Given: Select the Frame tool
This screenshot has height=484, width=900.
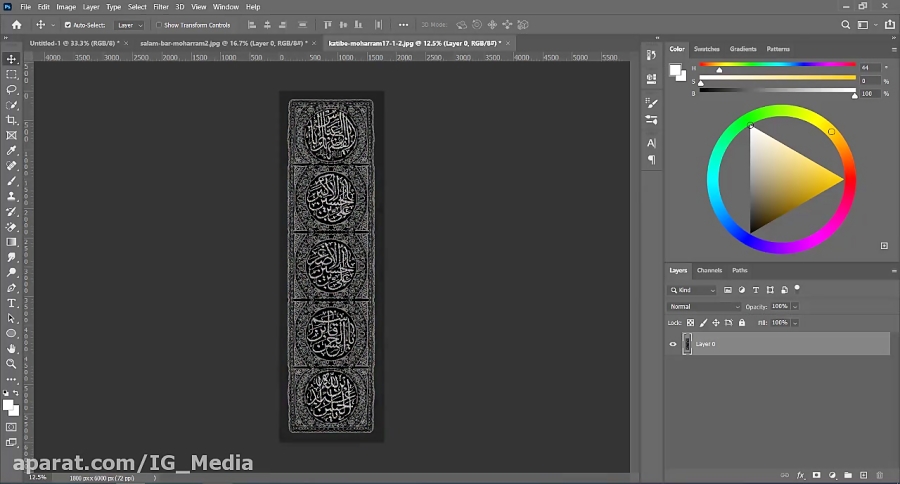Looking at the screenshot, I should pyautogui.click(x=11, y=135).
